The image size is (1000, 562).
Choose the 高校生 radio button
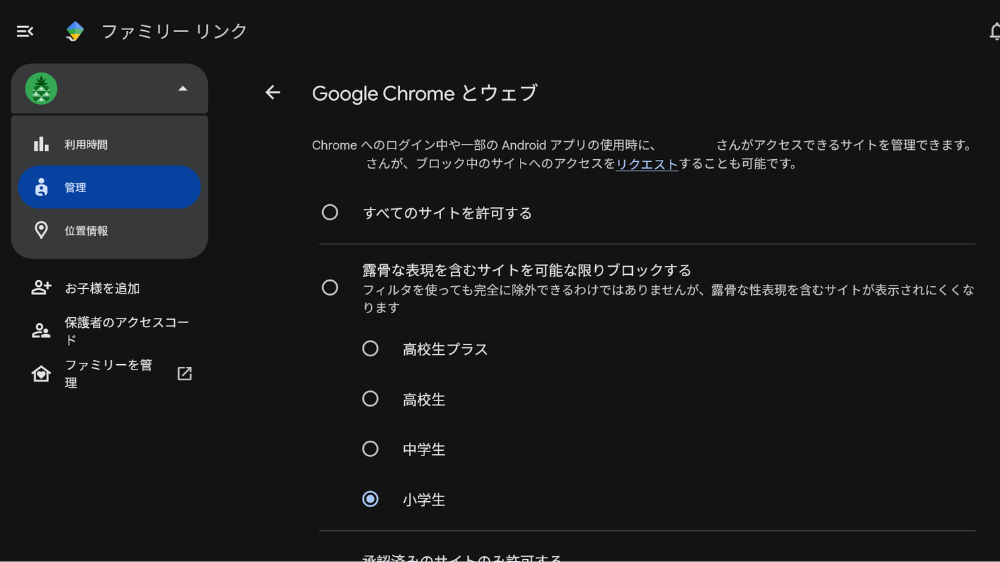(x=370, y=399)
